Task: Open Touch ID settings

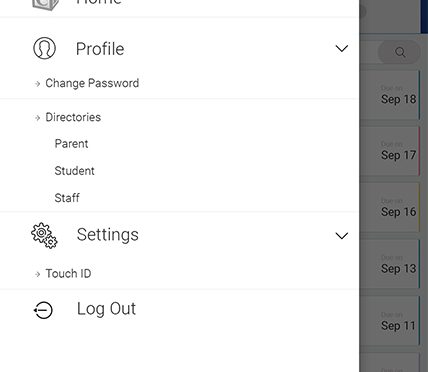Action: point(68,273)
